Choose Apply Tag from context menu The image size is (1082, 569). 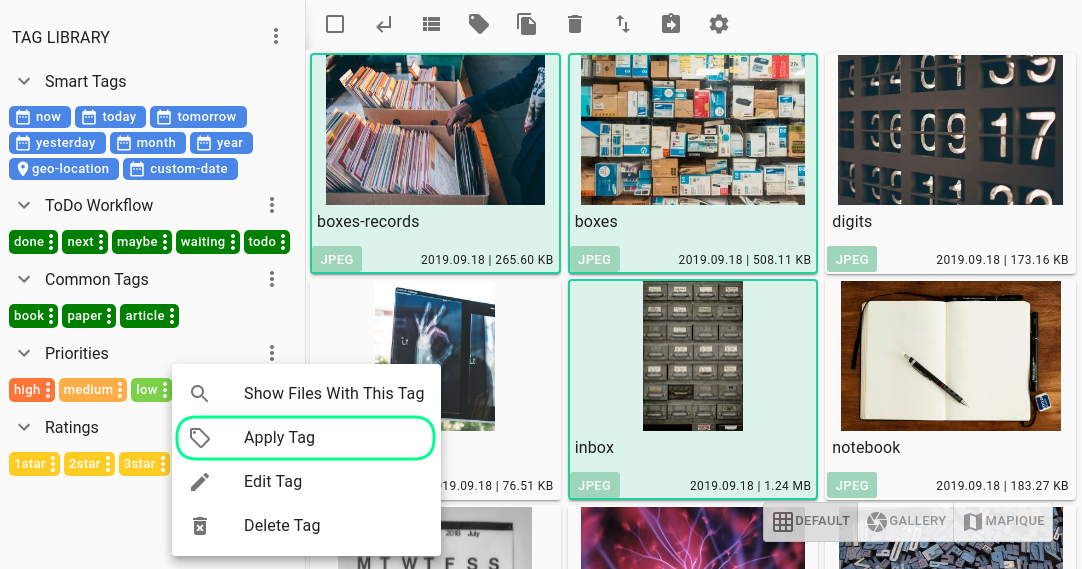pyautogui.click(x=306, y=437)
